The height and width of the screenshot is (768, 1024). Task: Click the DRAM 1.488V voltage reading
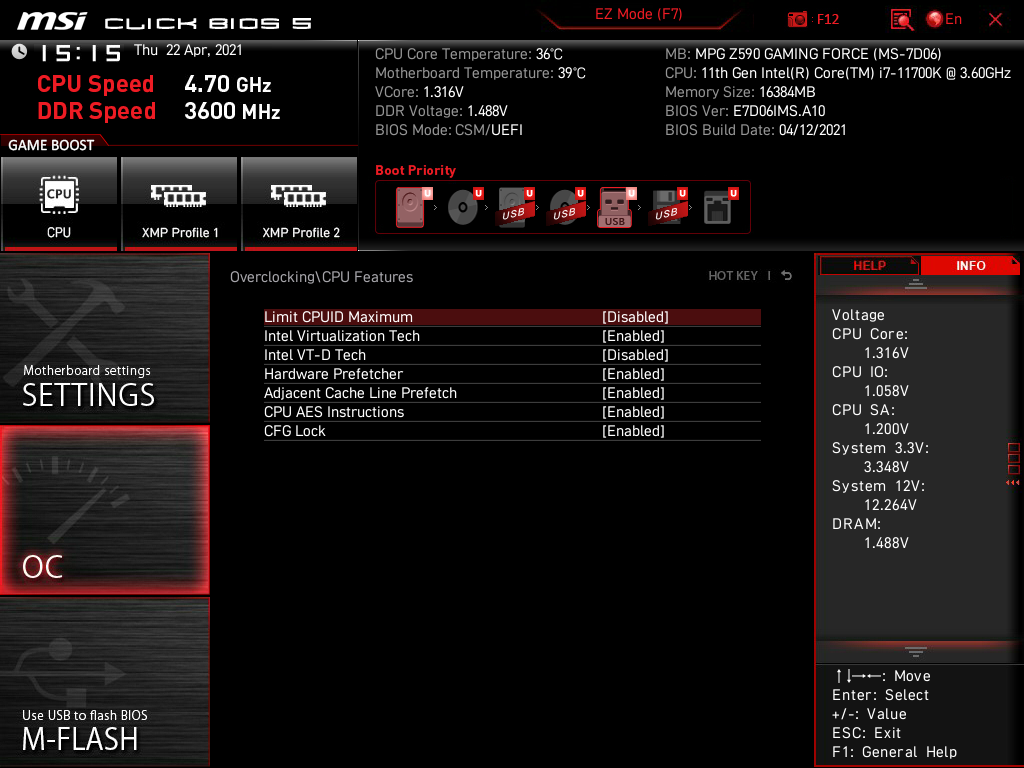point(886,543)
